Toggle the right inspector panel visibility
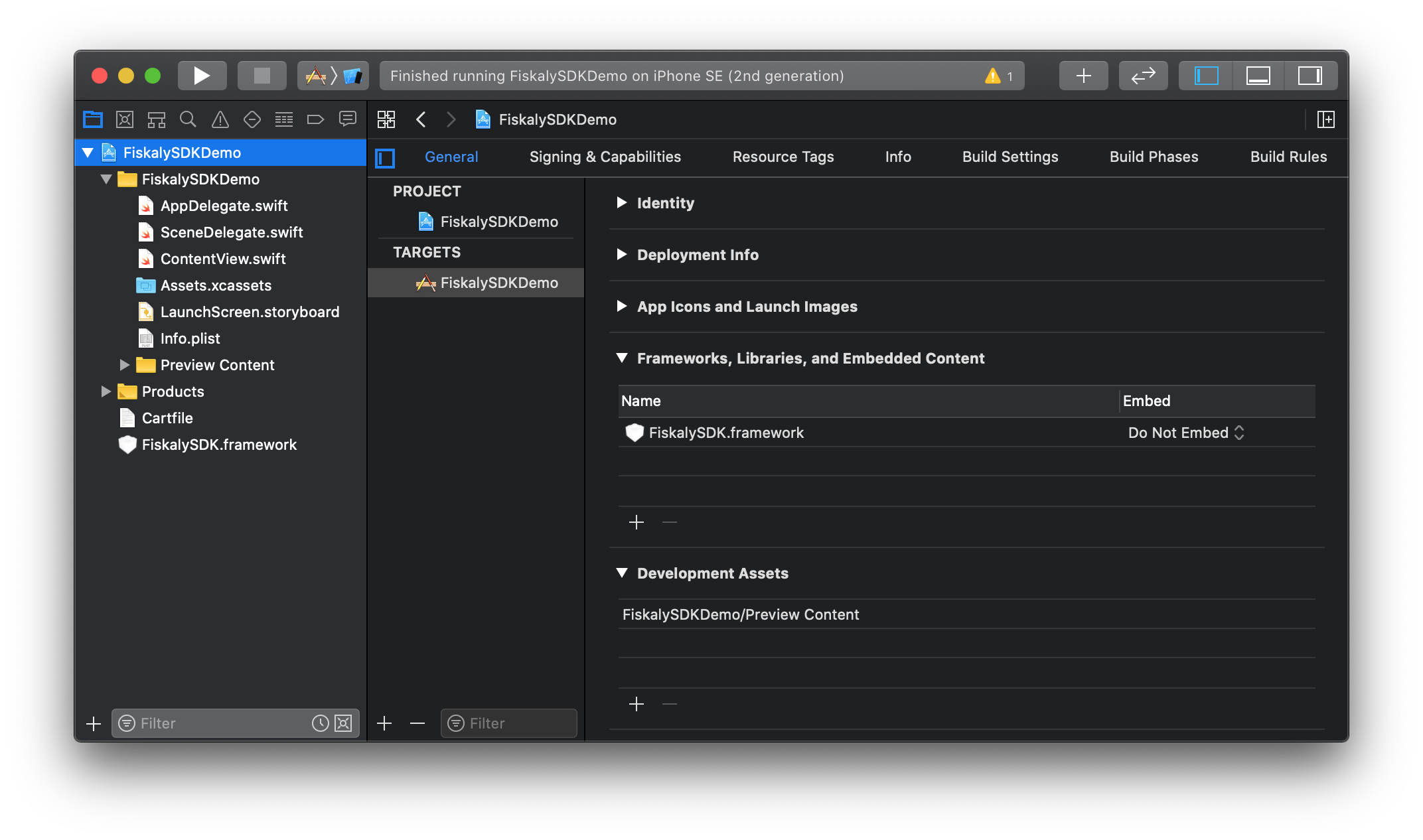The width and height of the screenshot is (1423, 840). [1310, 76]
